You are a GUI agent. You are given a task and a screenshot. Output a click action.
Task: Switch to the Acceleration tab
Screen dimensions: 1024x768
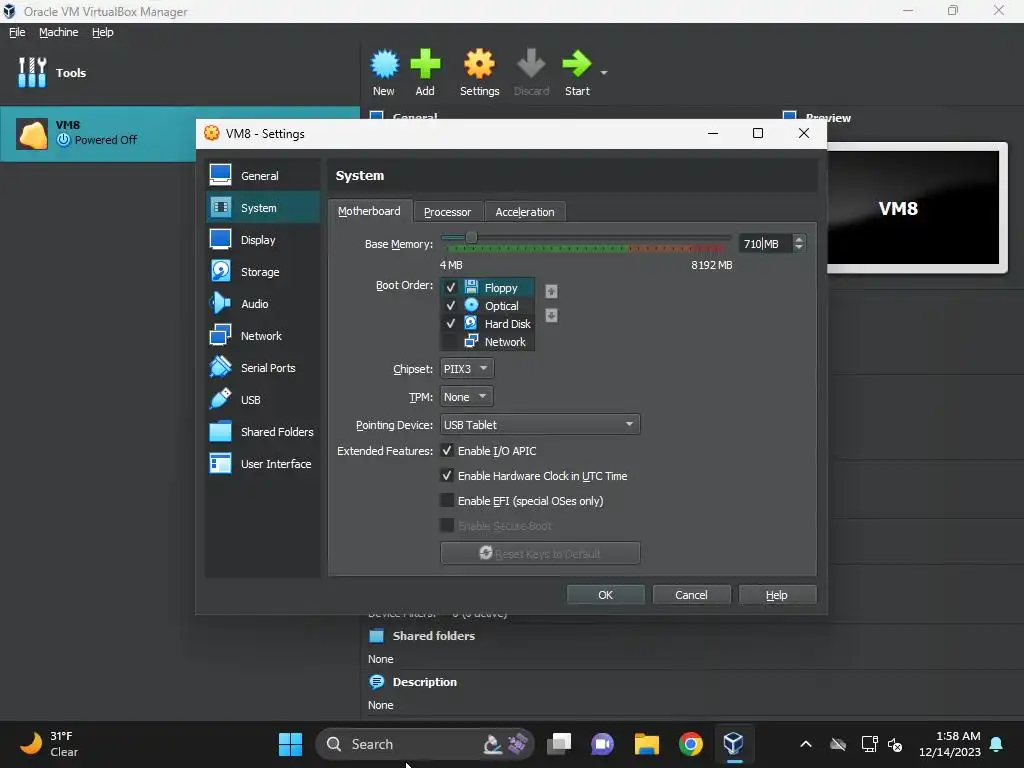(x=525, y=212)
